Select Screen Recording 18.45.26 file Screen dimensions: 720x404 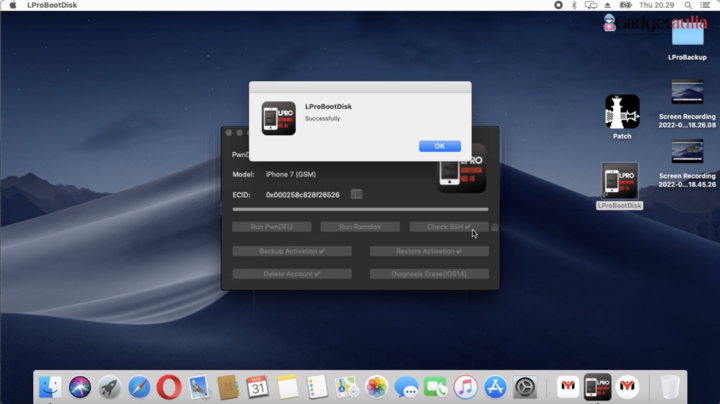pyautogui.click(x=687, y=152)
